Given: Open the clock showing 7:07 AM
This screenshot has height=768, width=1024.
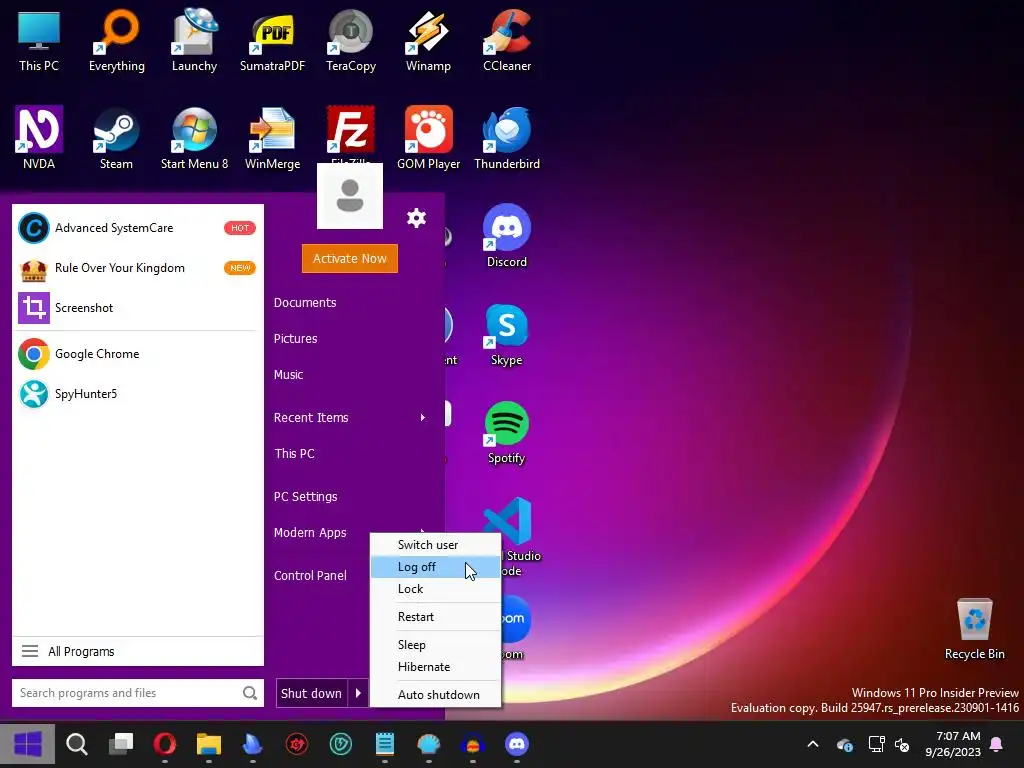Looking at the screenshot, I should (x=953, y=744).
